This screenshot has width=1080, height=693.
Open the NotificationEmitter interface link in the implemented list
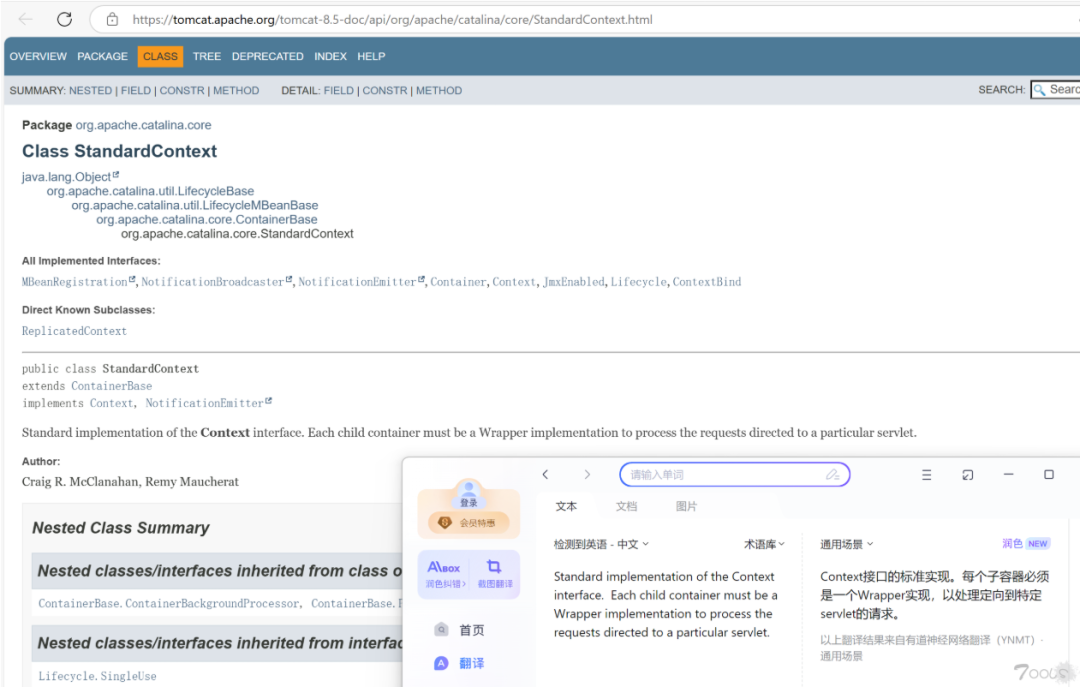click(x=357, y=282)
